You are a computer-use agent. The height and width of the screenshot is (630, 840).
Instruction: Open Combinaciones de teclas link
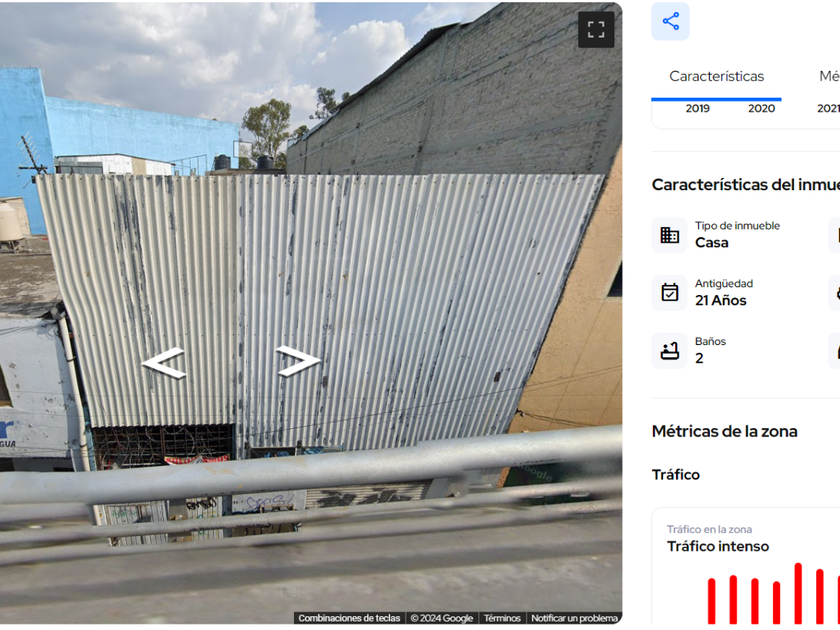pos(349,618)
